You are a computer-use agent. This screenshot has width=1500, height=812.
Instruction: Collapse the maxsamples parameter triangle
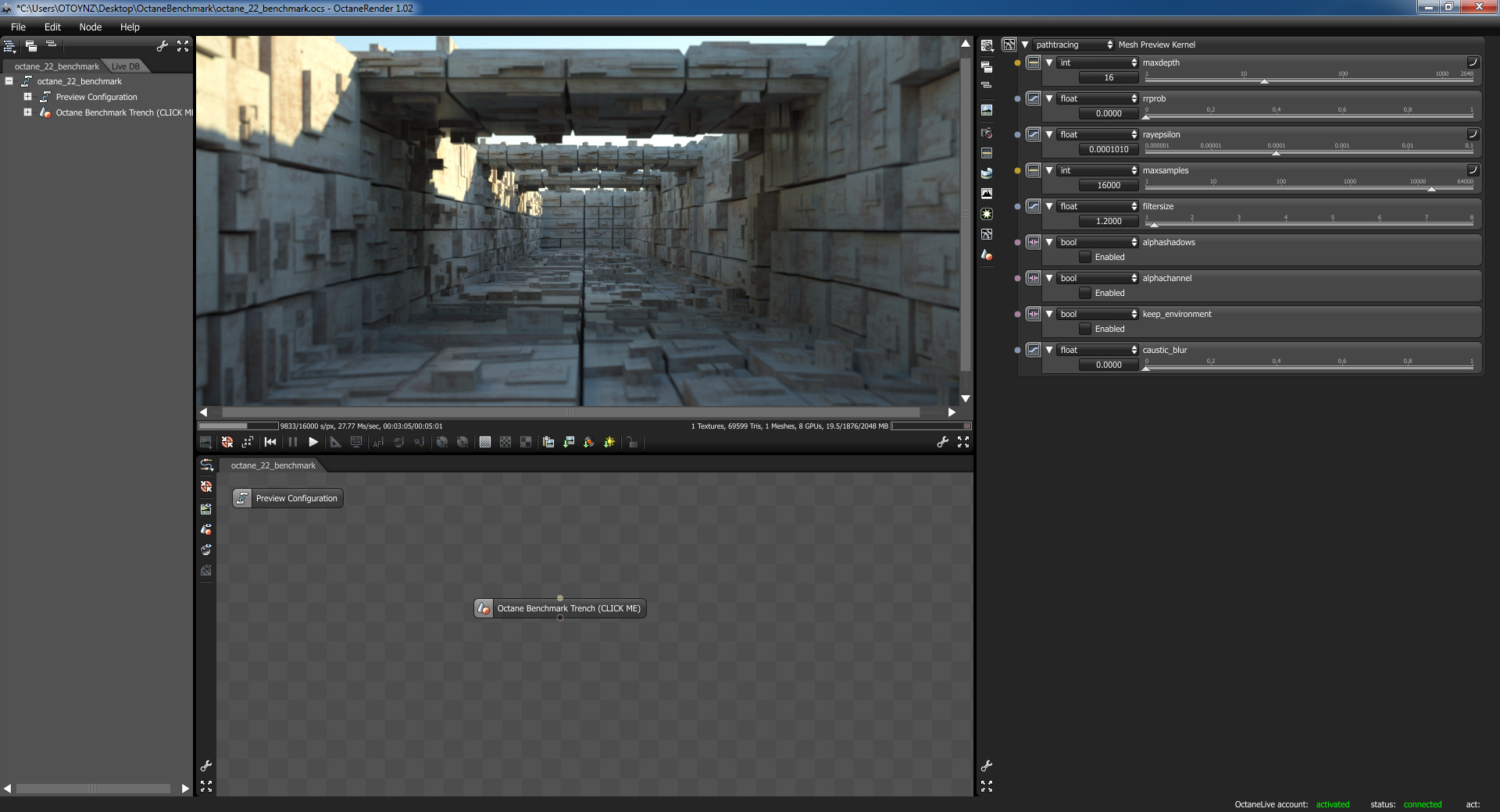[1049, 170]
